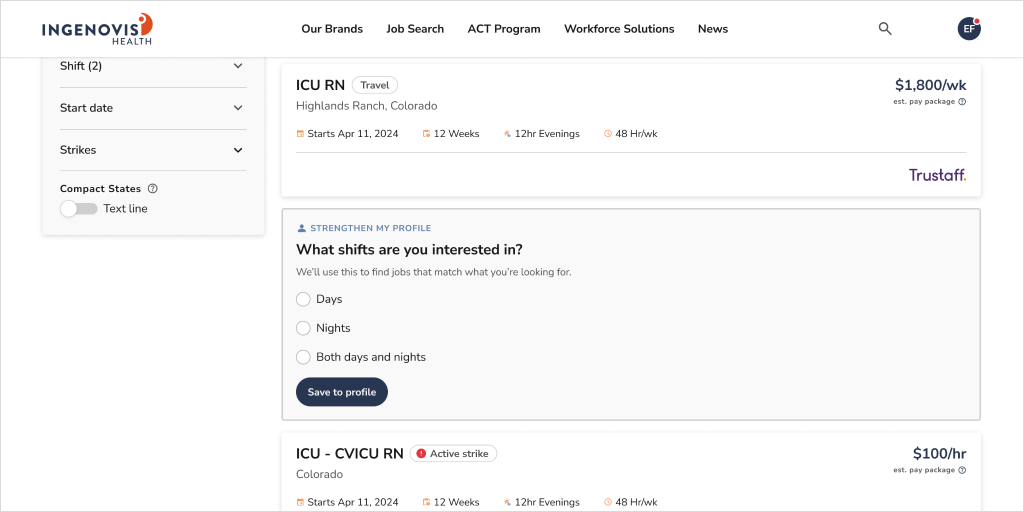This screenshot has width=1024, height=512.
Task: Open the ICU RN job listing
Action: coord(320,85)
